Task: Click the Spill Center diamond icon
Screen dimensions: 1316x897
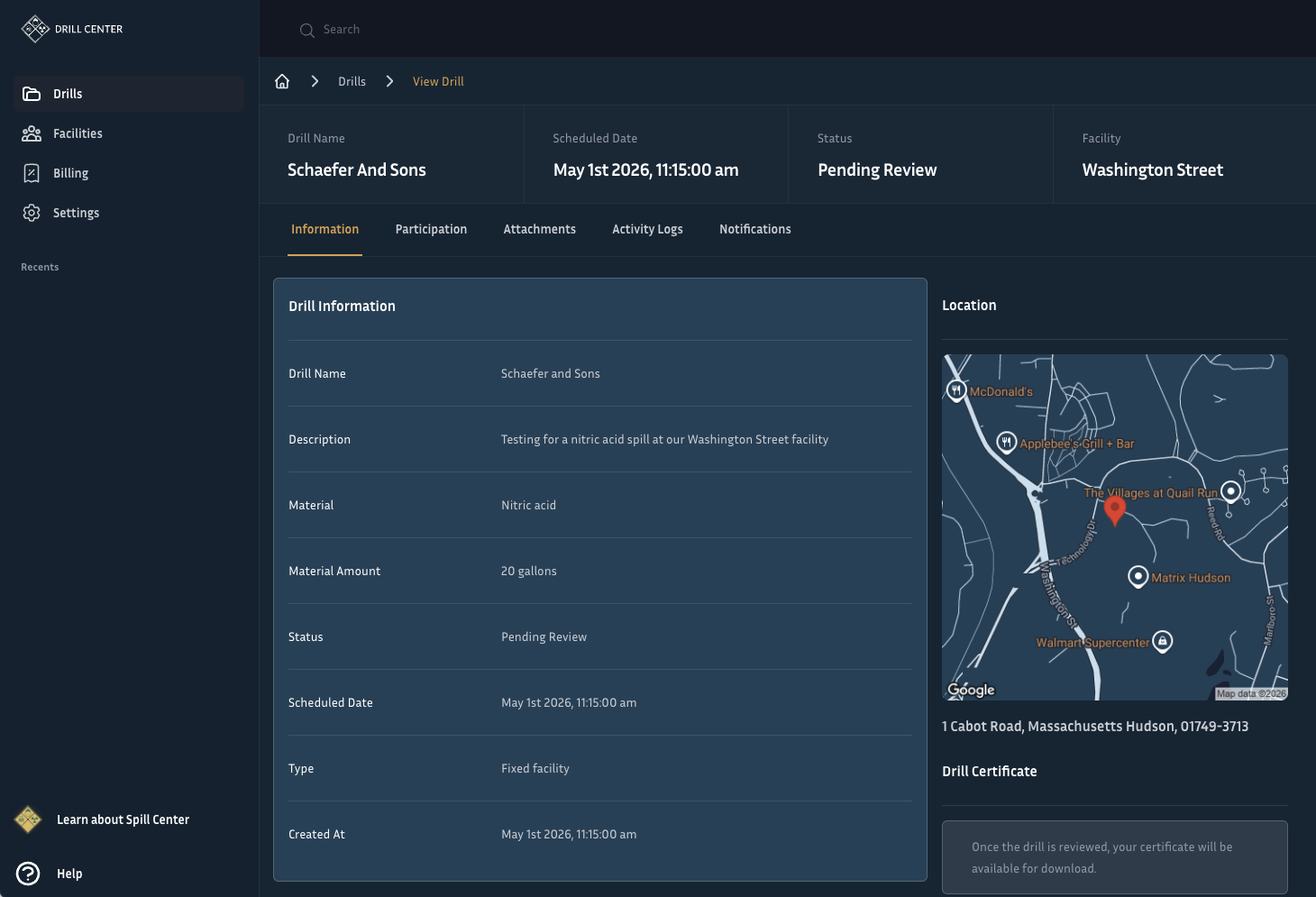Action: (x=28, y=819)
